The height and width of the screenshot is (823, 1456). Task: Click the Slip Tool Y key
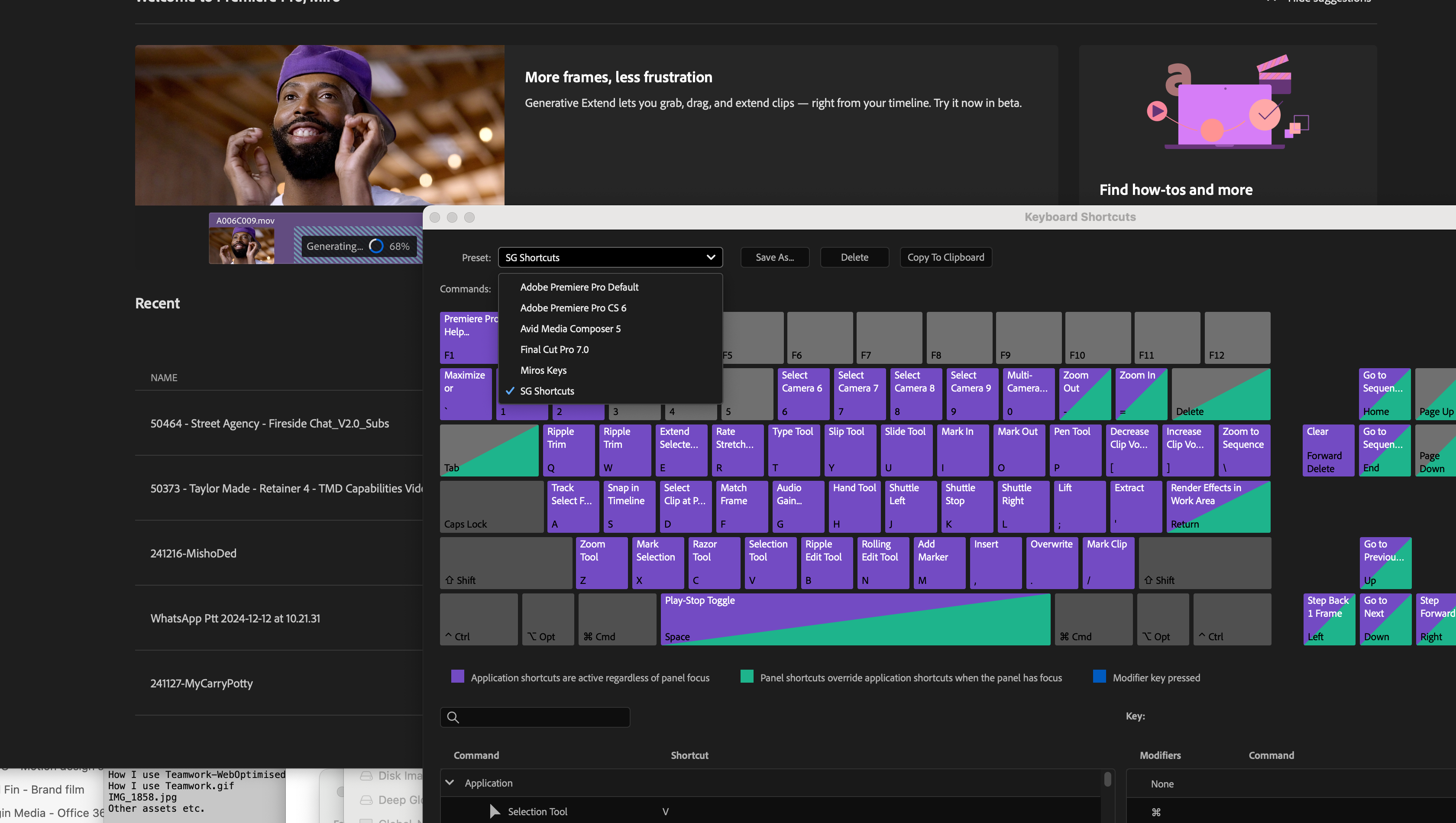[850, 450]
